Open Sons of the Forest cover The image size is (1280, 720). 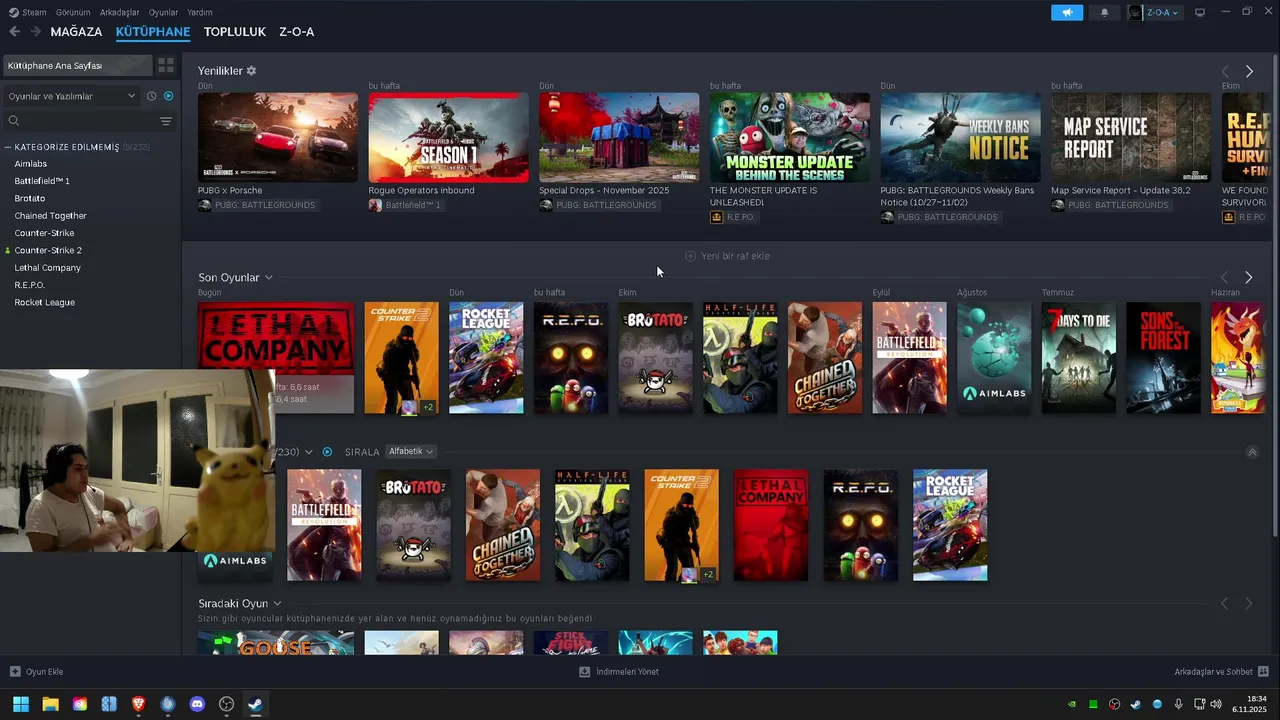pyautogui.click(x=1164, y=358)
